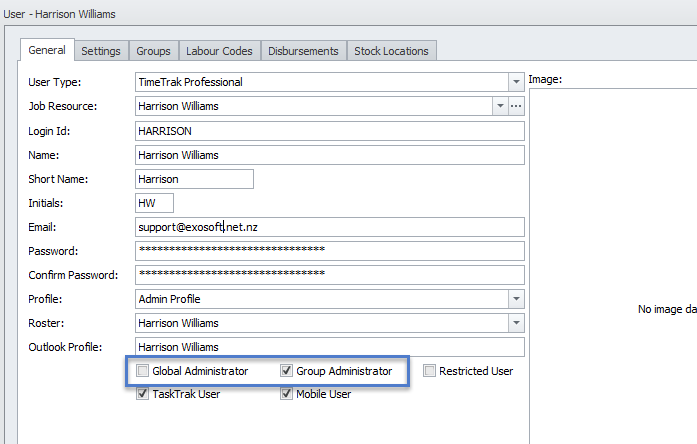Open the Stock Locations tab

(x=391, y=51)
